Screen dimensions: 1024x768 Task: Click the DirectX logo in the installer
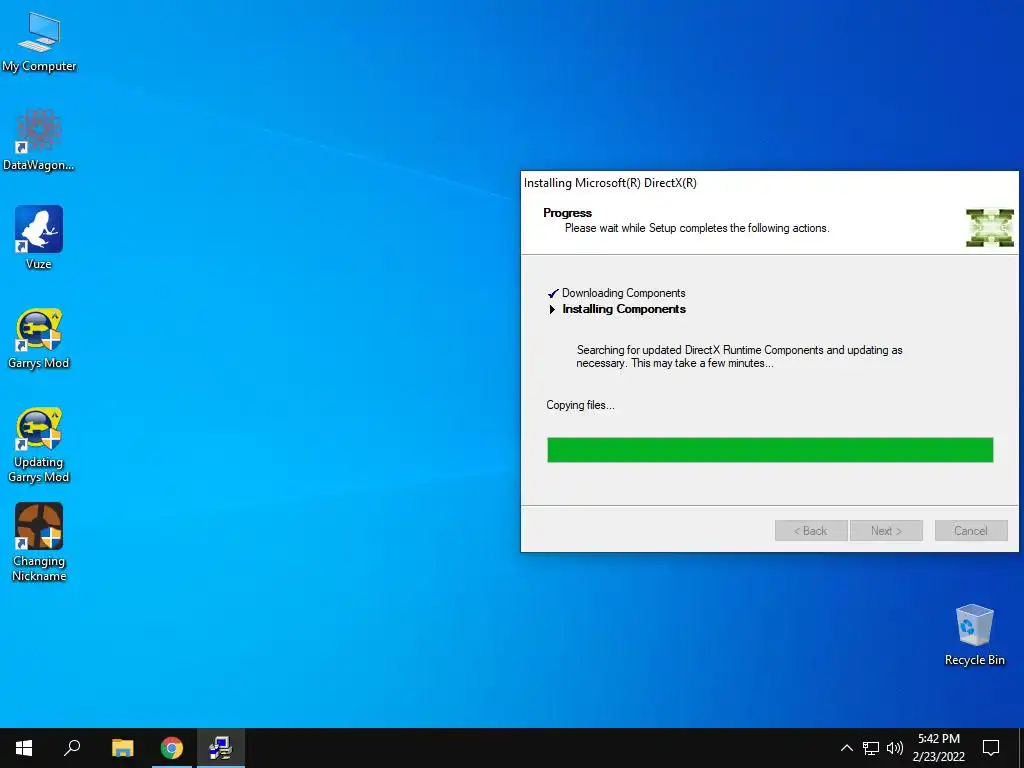990,228
